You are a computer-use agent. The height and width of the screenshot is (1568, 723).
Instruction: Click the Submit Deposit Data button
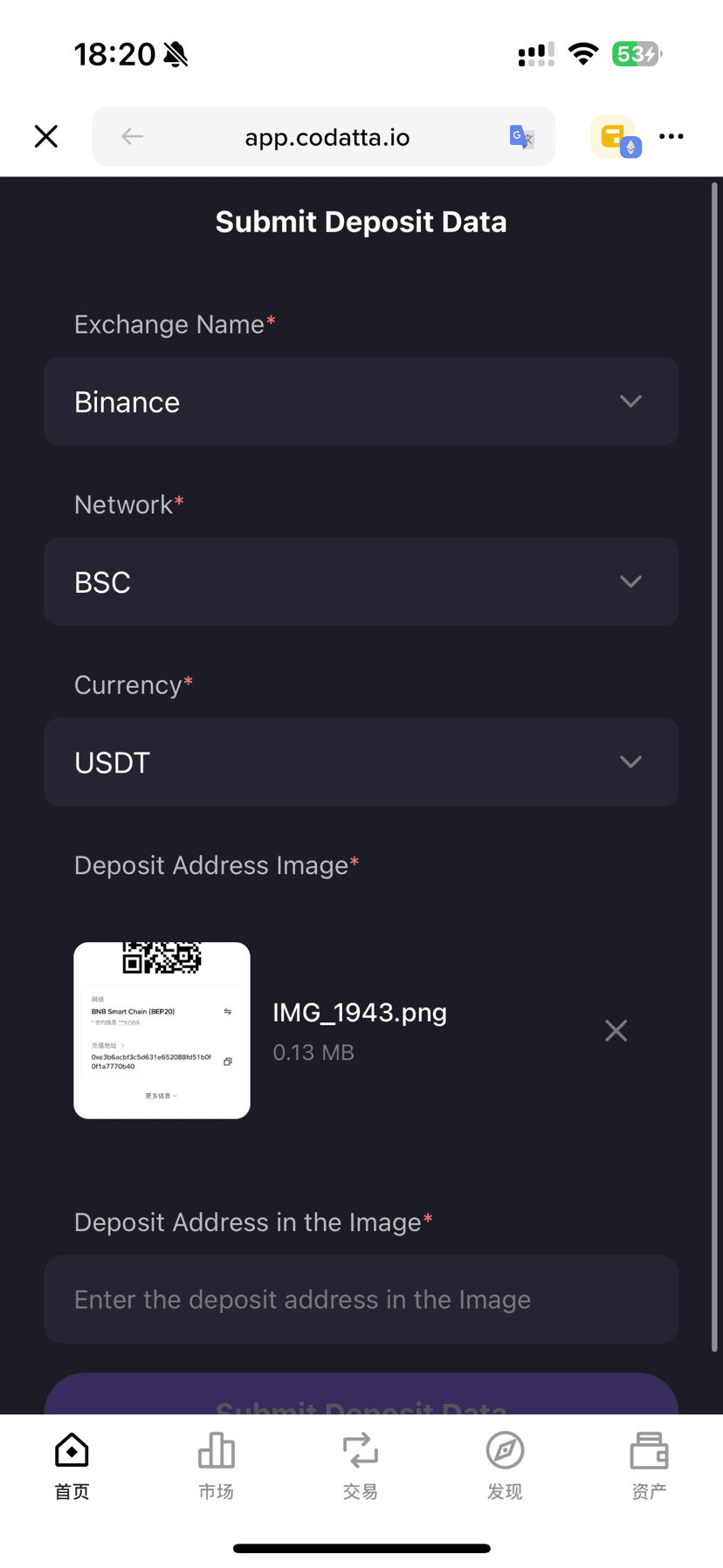coord(361,1394)
